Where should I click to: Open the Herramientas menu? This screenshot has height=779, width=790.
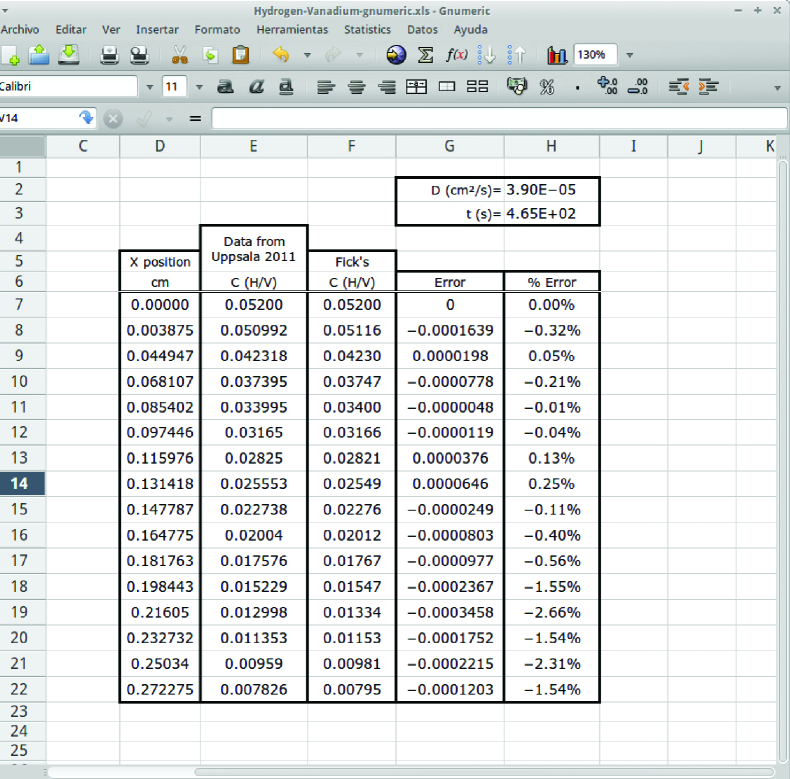coord(292,30)
